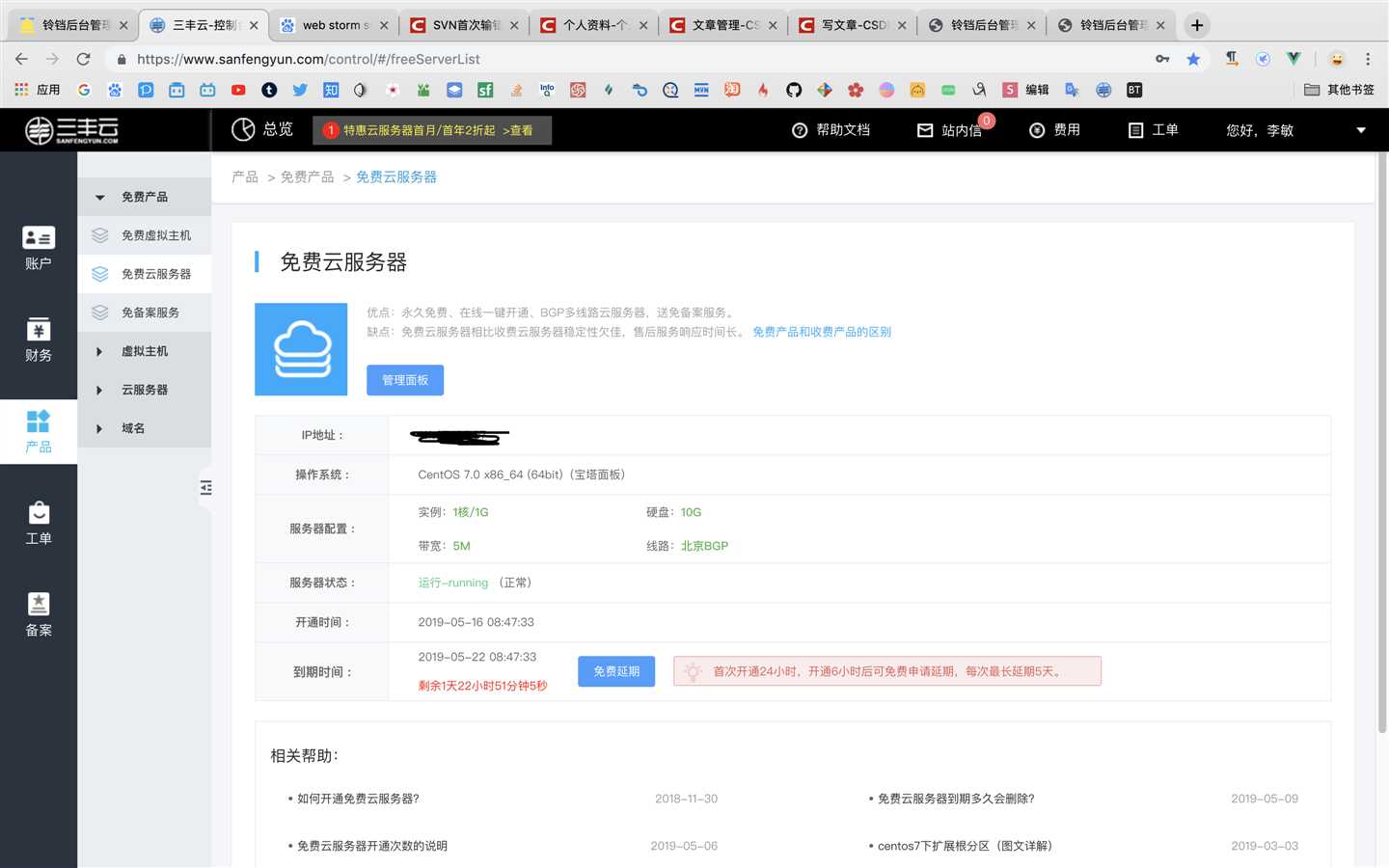The height and width of the screenshot is (868, 1389).
Task: Open the 其他书签 bookmarks folder
Action: 1339,90
